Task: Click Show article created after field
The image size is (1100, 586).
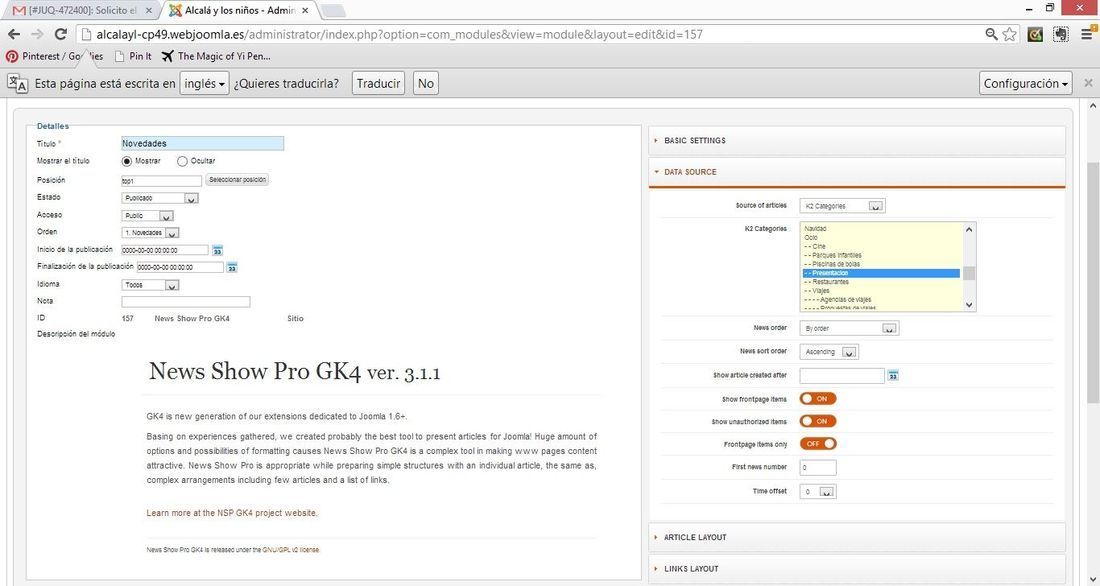Action: (x=842, y=376)
